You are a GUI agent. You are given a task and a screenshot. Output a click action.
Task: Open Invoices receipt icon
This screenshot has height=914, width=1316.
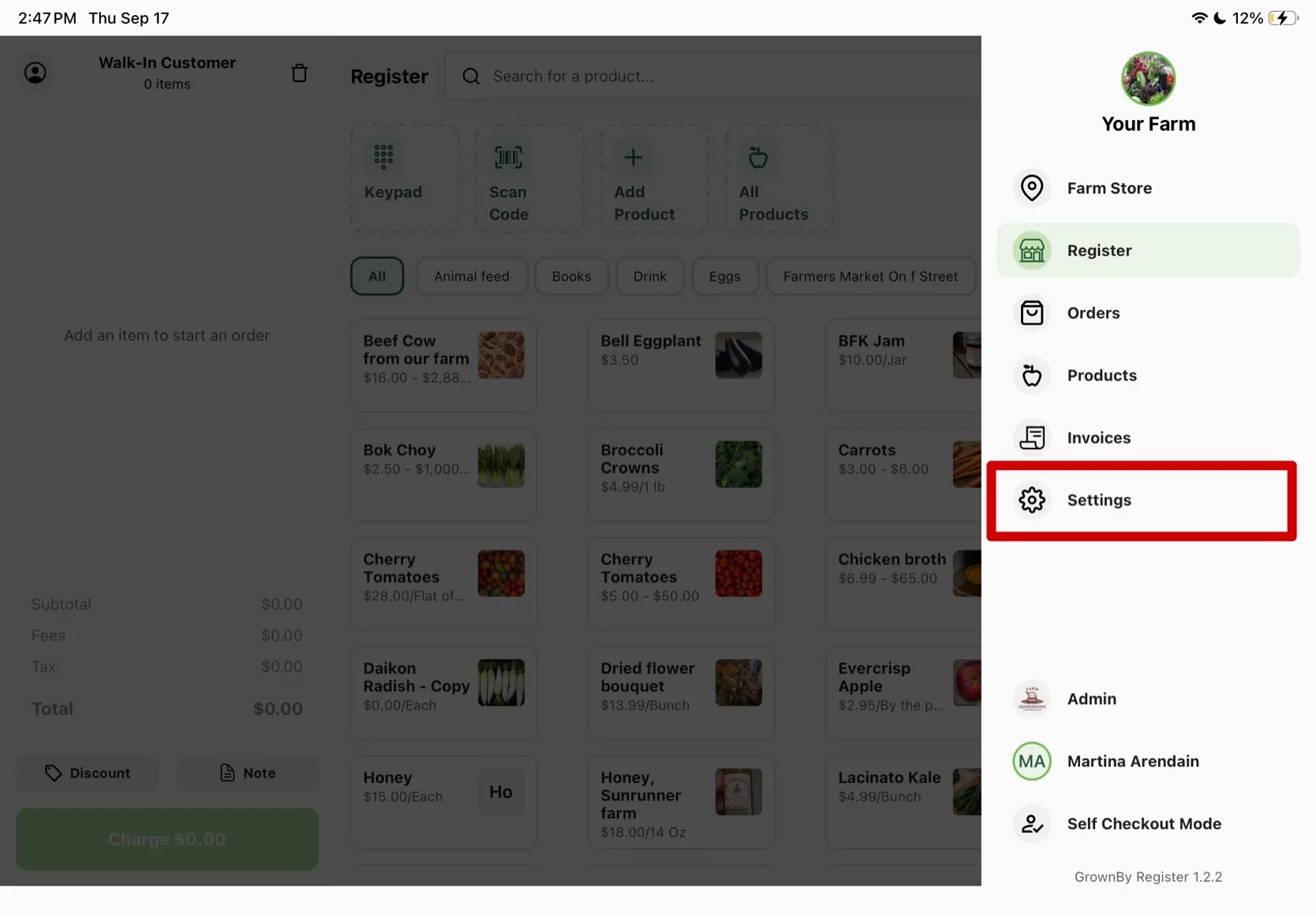click(1032, 438)
